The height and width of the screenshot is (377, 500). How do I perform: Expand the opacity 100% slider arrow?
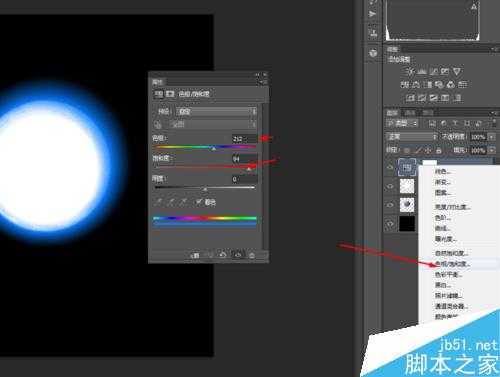coord(492,137)
